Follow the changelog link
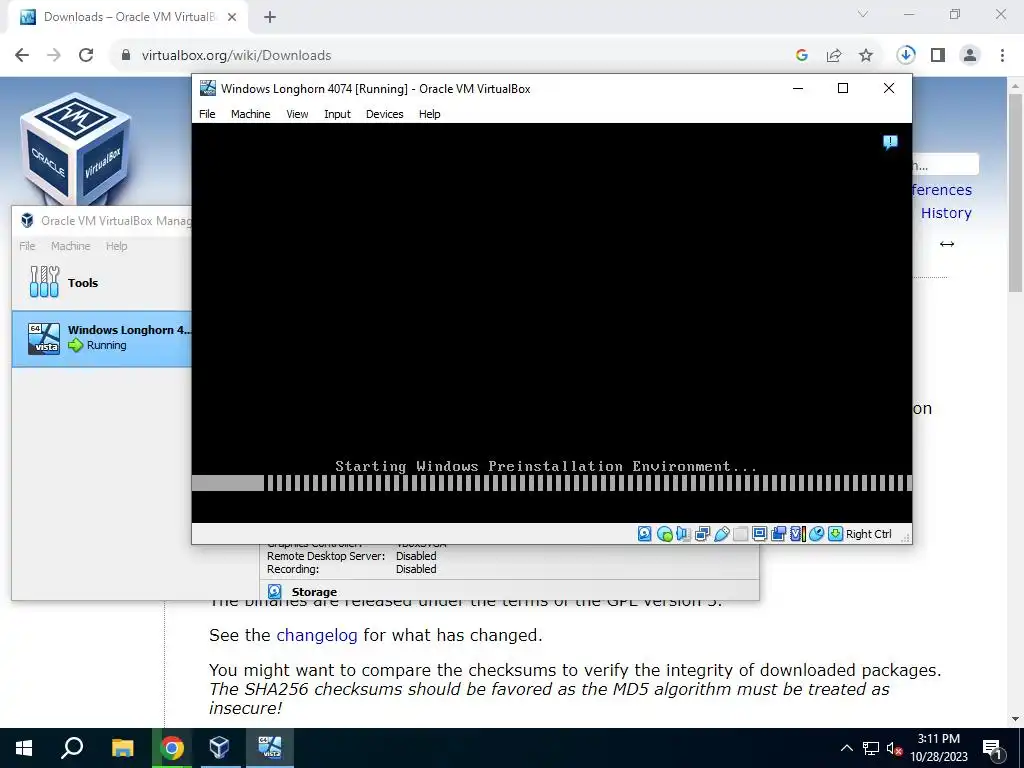1024x768 pixels. pyautogui.click(x=317, y=635)
